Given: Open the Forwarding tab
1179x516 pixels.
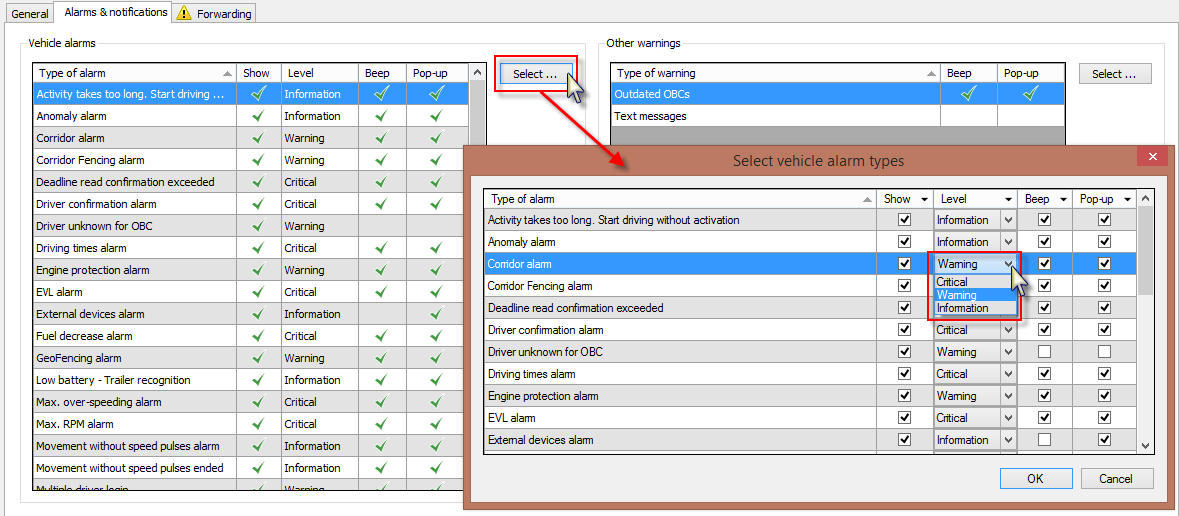Looking at the screenshot, I should 223,14.
